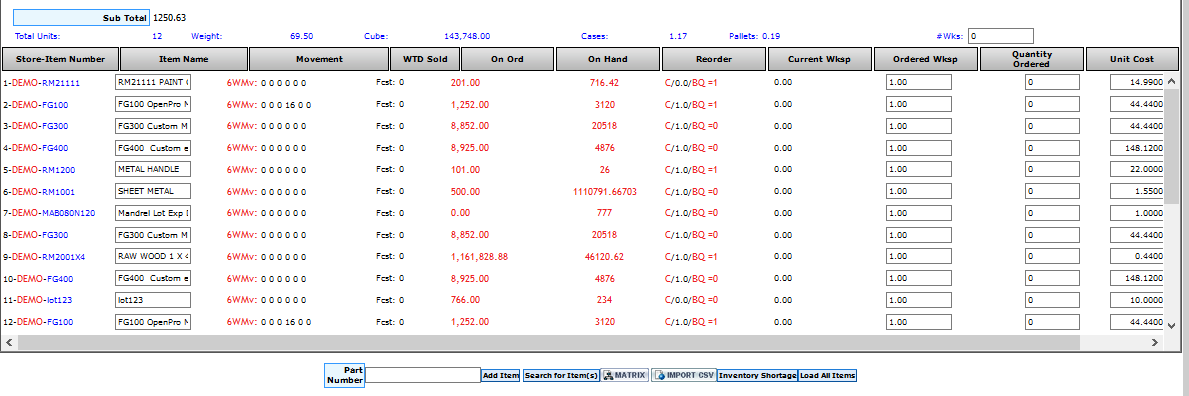Sort by the Item Name column header
The width and height of the screenshot is (1189, 396).
[x=184, y=58]
